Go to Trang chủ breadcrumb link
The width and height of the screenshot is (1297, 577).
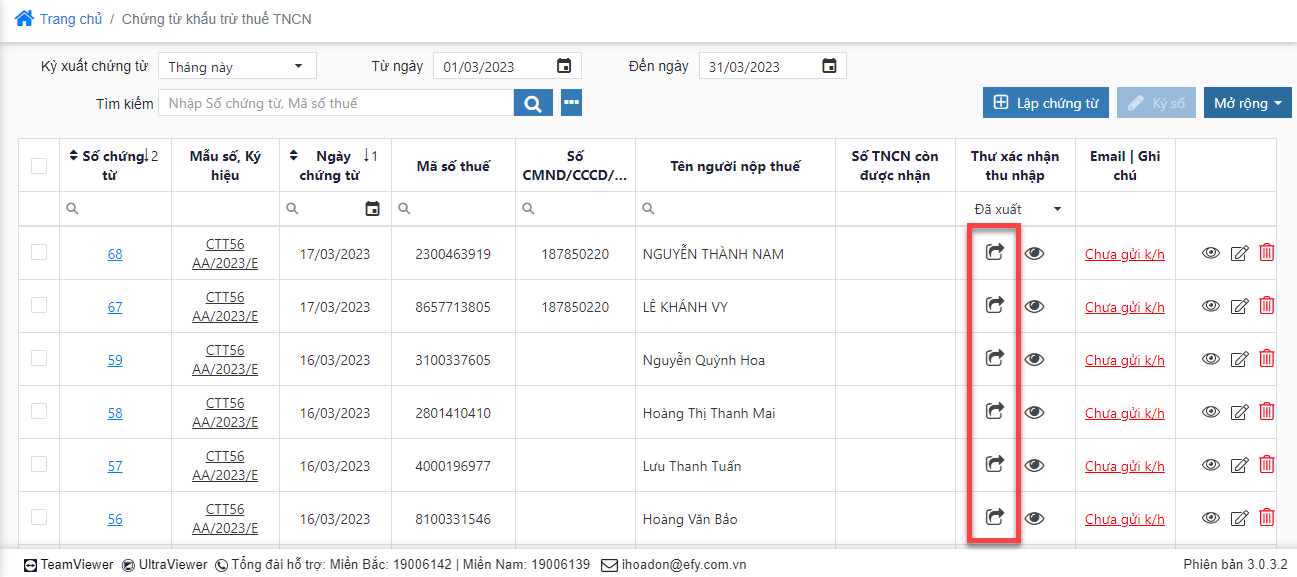(x=71, y=19)
